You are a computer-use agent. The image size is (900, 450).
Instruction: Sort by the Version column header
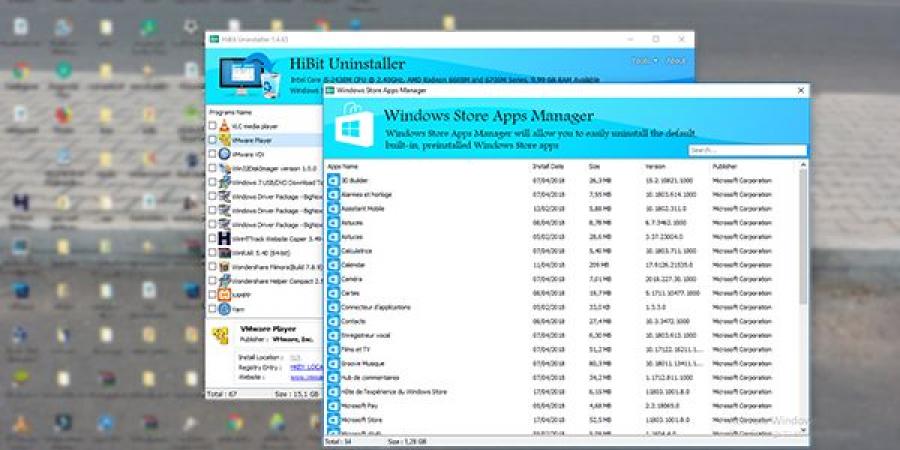pos(655,166)
